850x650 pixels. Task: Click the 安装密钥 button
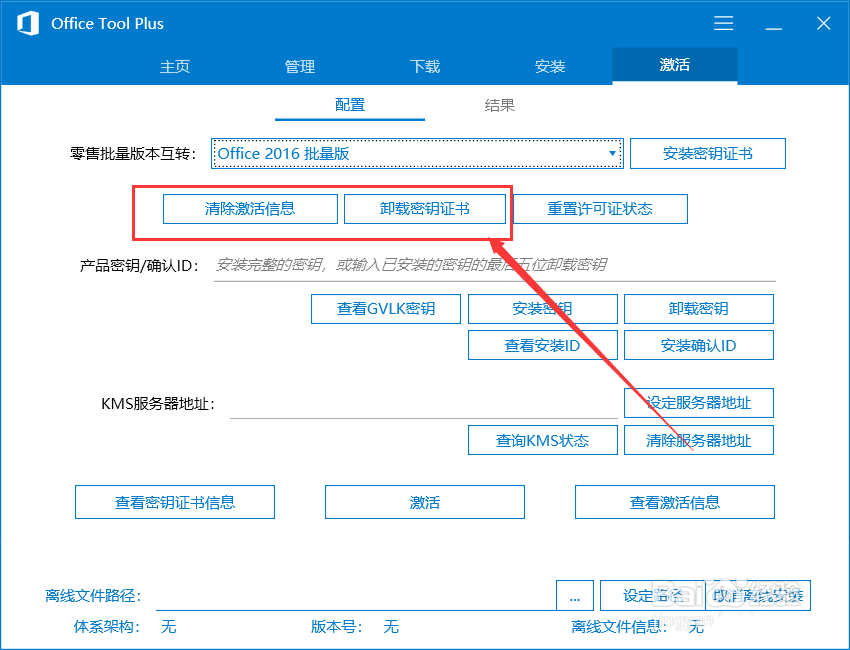point(543,309)
